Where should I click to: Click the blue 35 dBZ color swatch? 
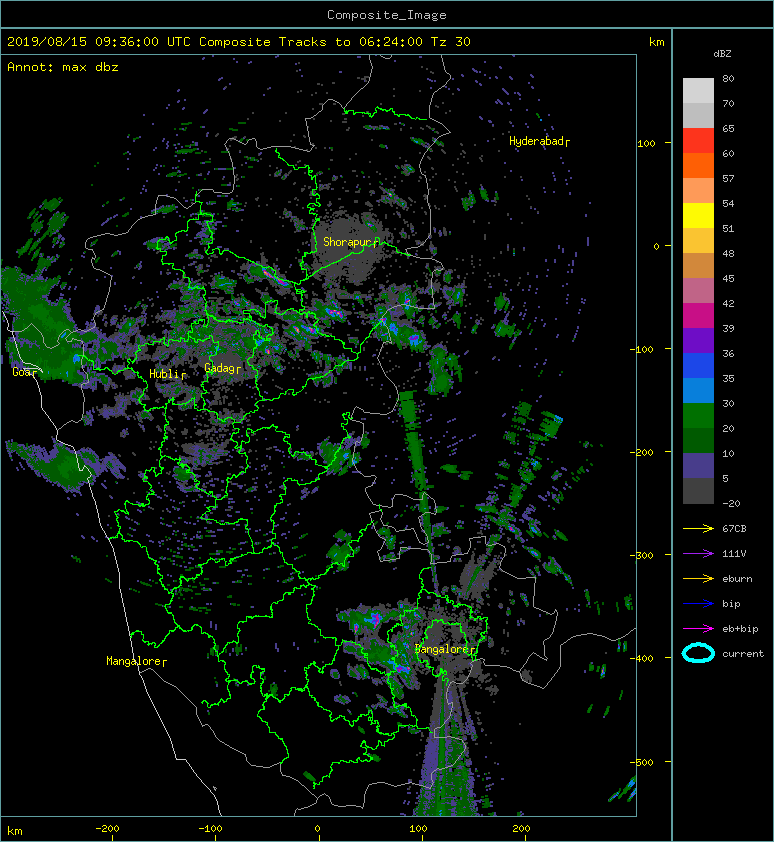pos(698,366)
